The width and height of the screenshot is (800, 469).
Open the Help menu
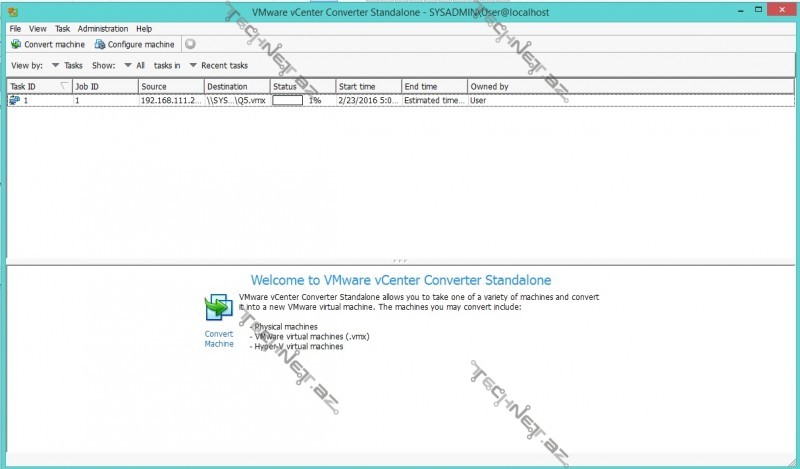(144, 29)
